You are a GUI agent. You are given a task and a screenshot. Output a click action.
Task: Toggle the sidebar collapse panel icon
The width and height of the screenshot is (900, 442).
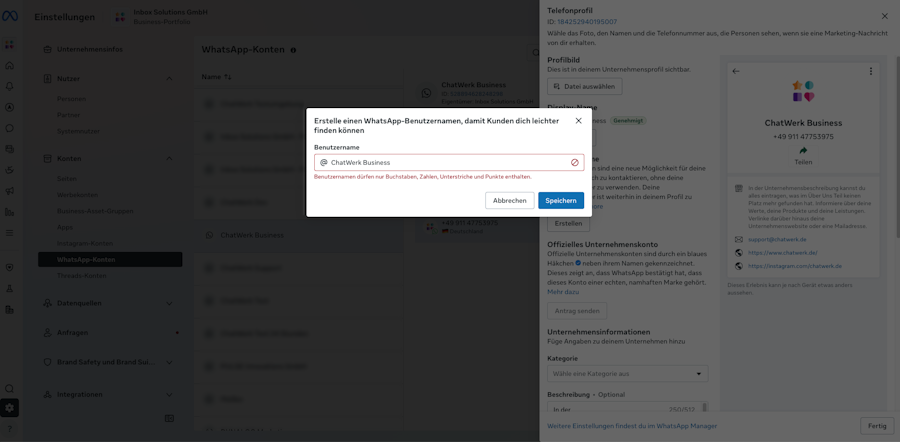(169, 418)
